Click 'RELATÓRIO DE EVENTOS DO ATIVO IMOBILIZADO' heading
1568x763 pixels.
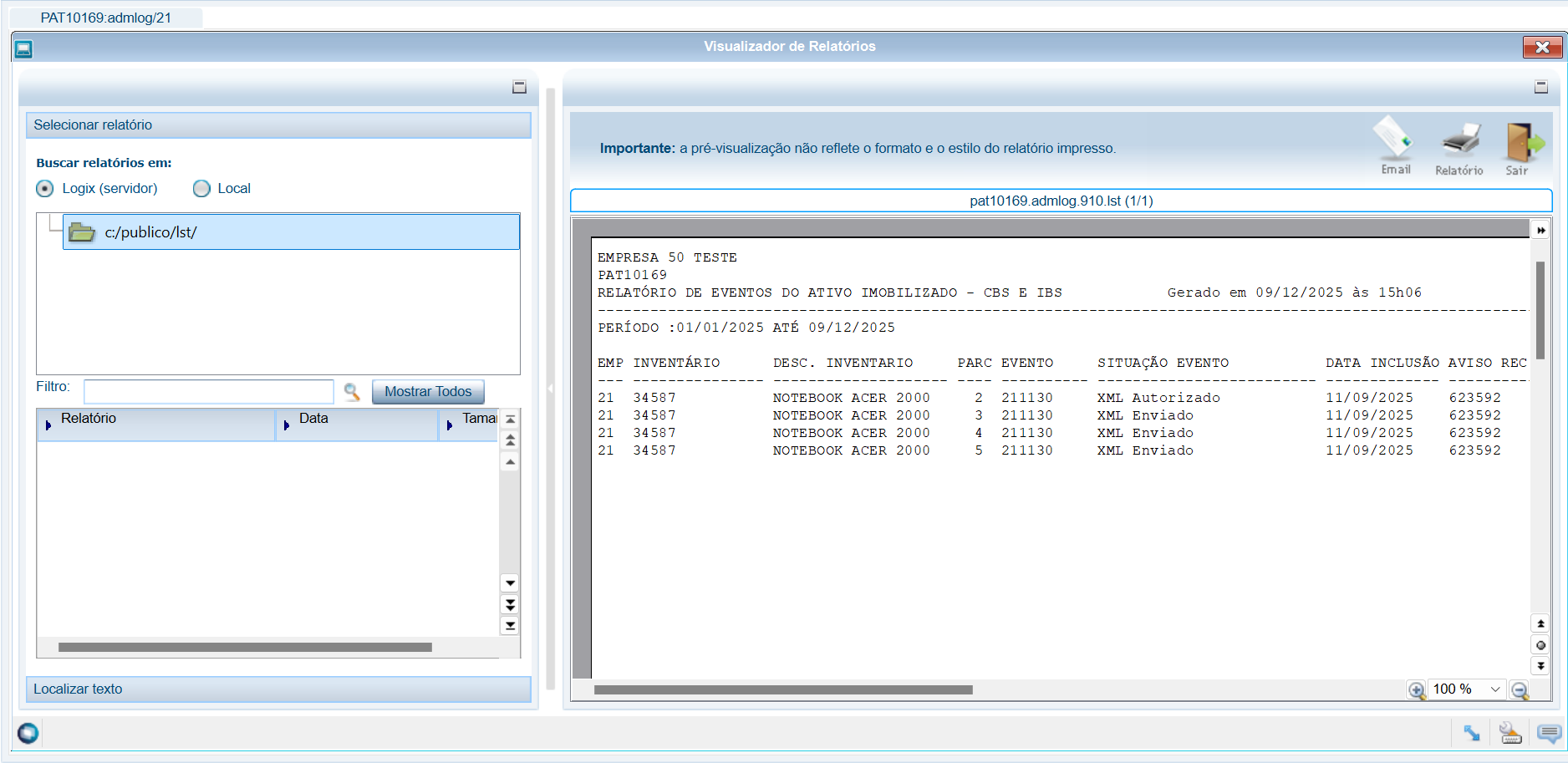click(777, 292)
